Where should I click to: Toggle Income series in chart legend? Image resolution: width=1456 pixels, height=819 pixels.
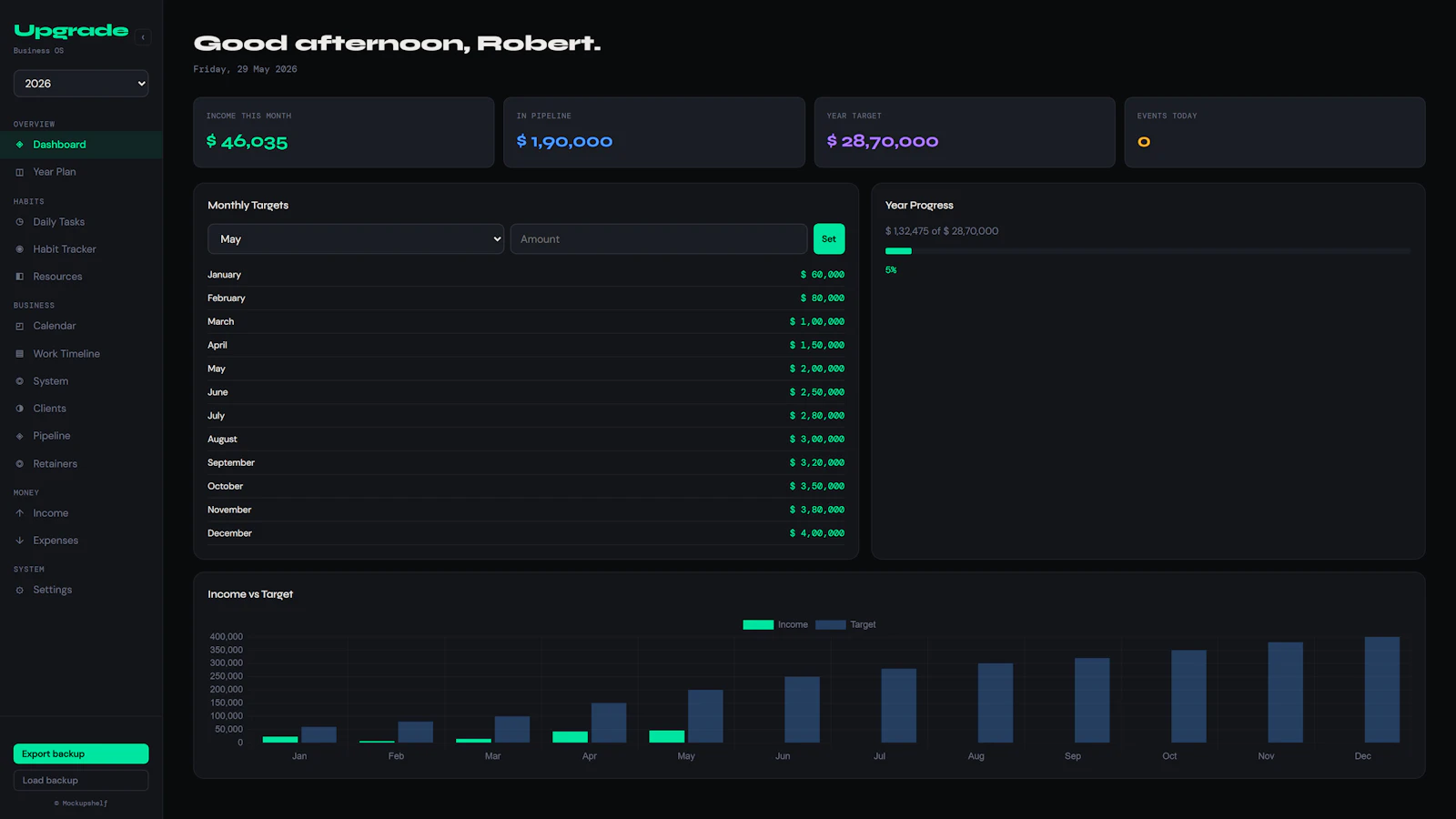click(x=775, y=624)
